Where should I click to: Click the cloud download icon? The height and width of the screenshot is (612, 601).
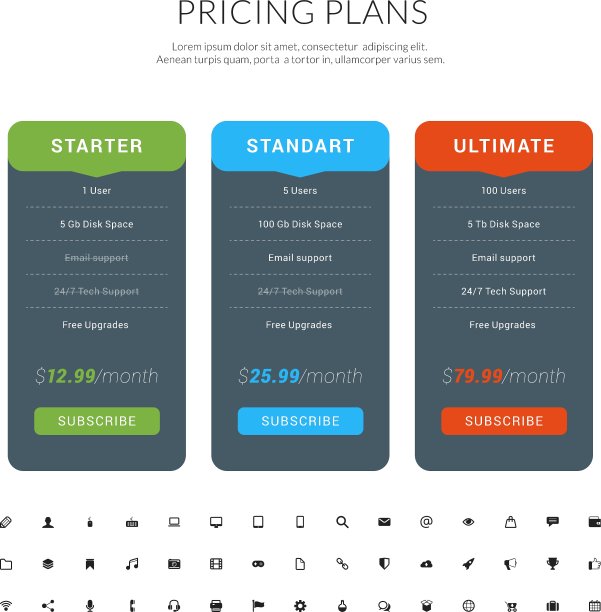pos(426,564)
